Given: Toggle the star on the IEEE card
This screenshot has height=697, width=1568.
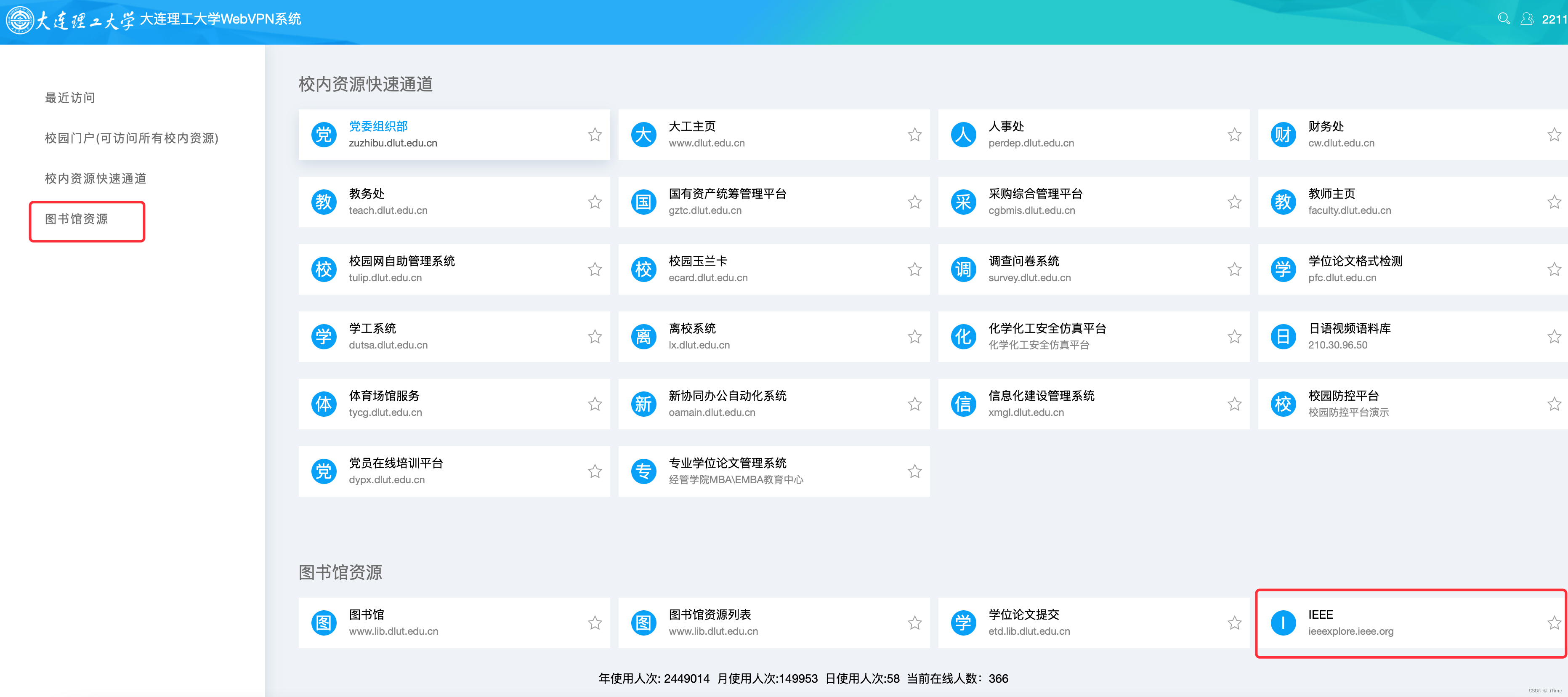Looking at the screenshot, I should [1554, 622].
